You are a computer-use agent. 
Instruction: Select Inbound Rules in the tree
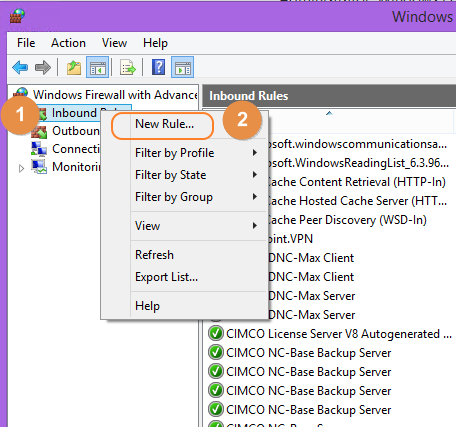tap(74, 113)
